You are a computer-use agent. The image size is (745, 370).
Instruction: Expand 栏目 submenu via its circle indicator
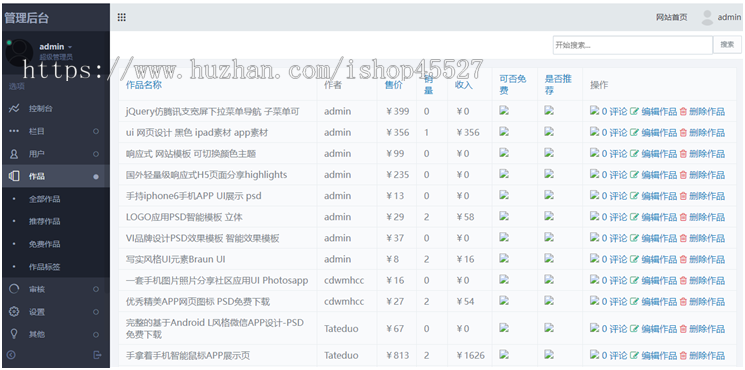(96, 131)
